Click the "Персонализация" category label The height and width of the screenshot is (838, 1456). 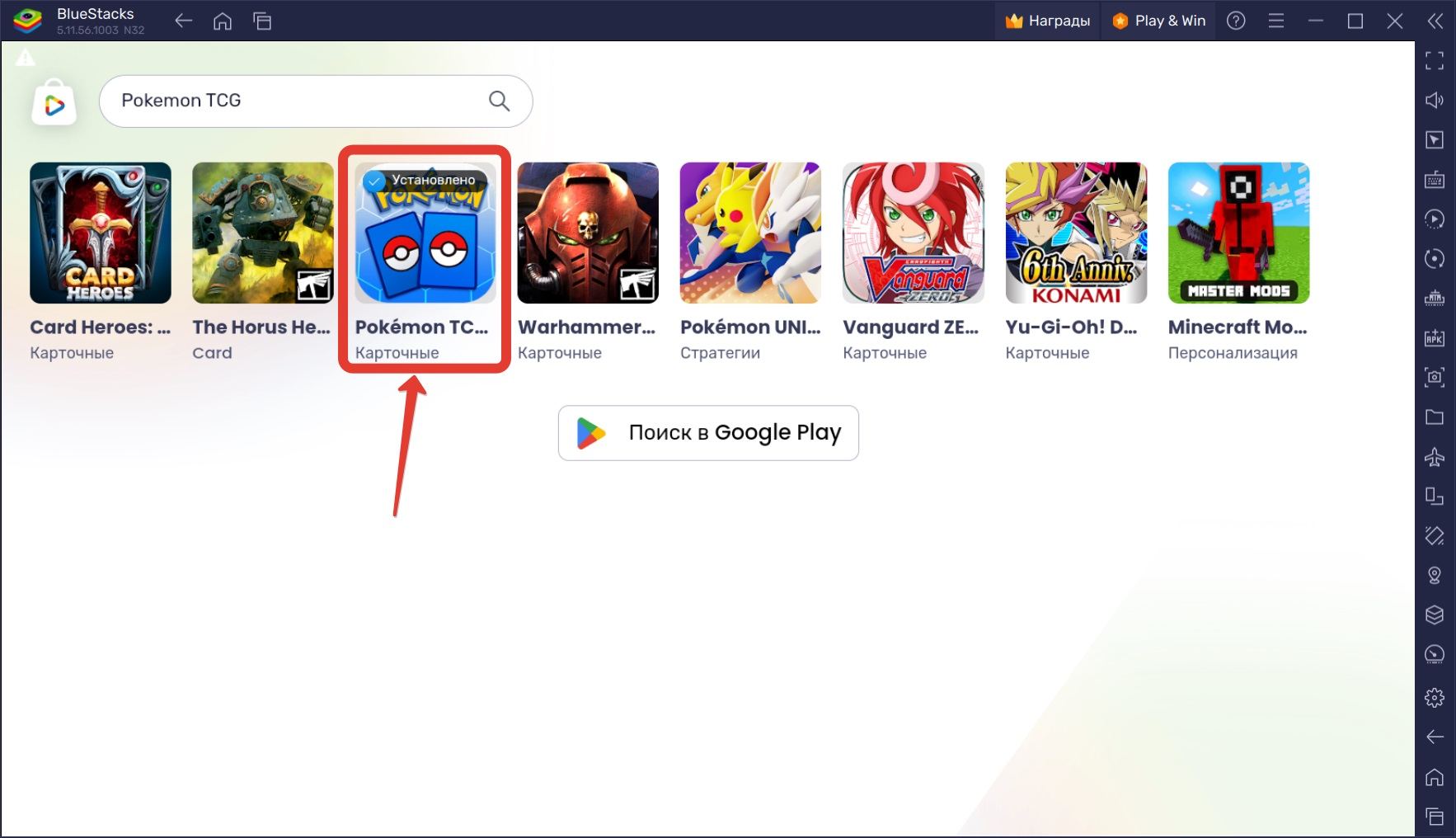tap(1233, 353)
